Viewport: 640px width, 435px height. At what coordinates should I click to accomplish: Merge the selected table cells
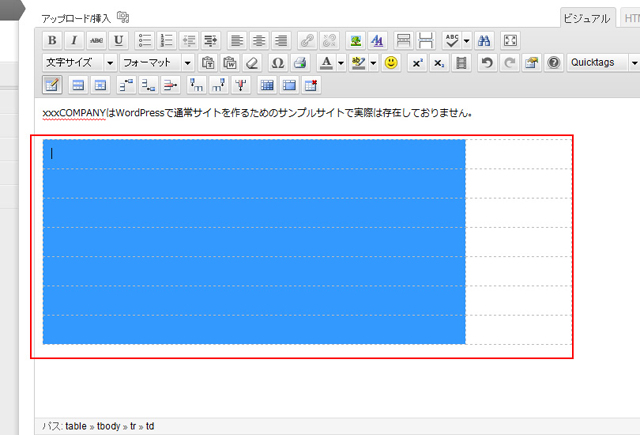[289, 85]
